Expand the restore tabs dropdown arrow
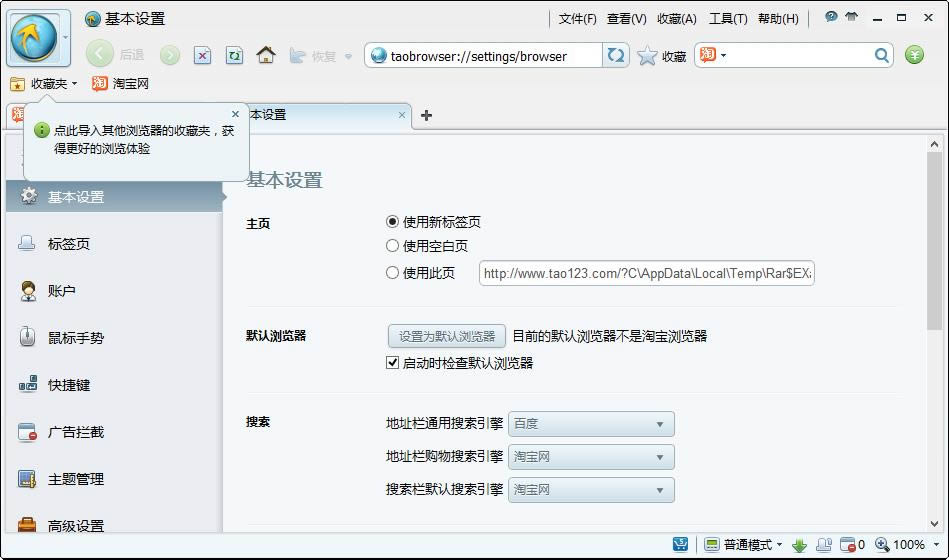Image resolution: width=949 pixels, height=560 pixels. [x=349, y=56]
